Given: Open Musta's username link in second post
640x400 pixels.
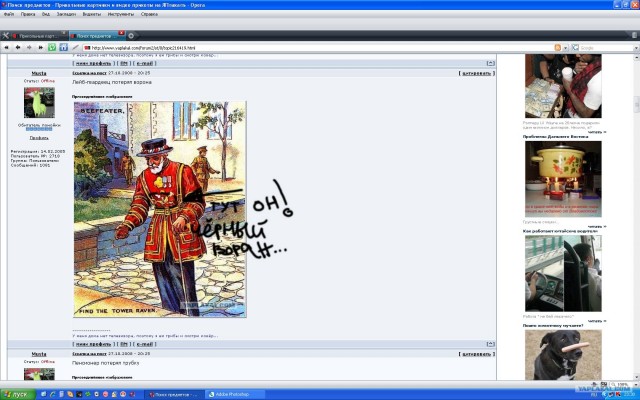Looking at the screenshot, I should pos(39,354).
